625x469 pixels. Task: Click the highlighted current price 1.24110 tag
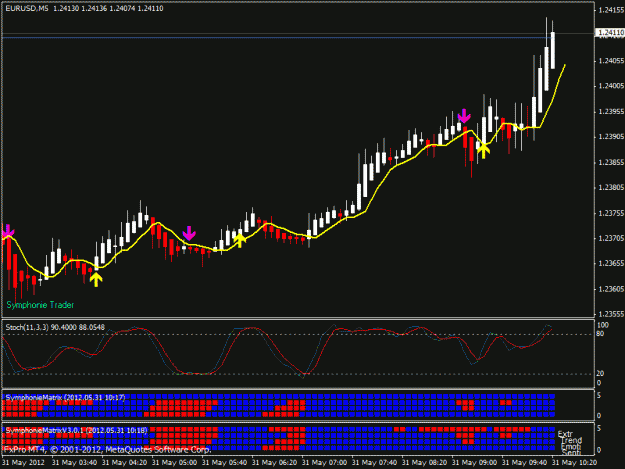[x=610, y=33]
